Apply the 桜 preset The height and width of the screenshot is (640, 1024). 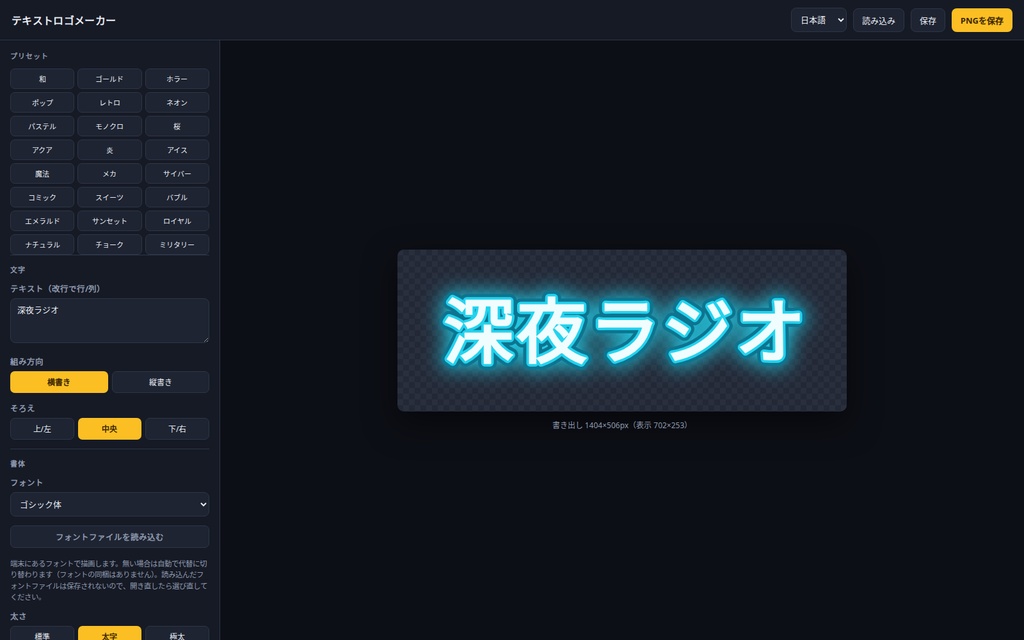[177, 126]
